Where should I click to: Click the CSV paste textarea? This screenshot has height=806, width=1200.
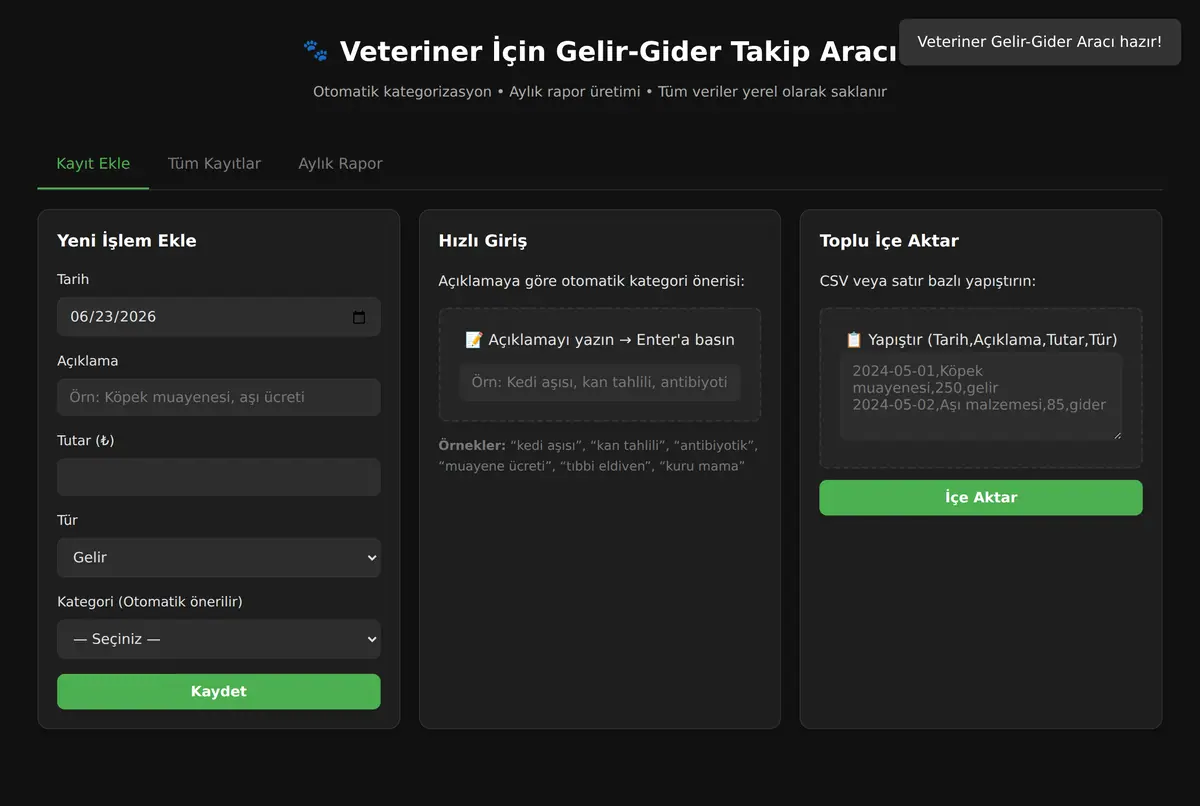981,396
